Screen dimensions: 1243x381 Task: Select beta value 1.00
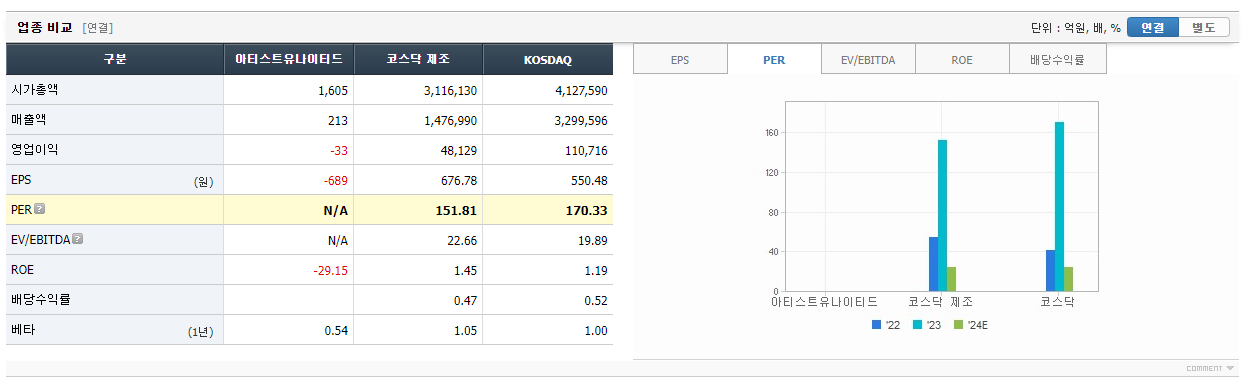(596, 331)
